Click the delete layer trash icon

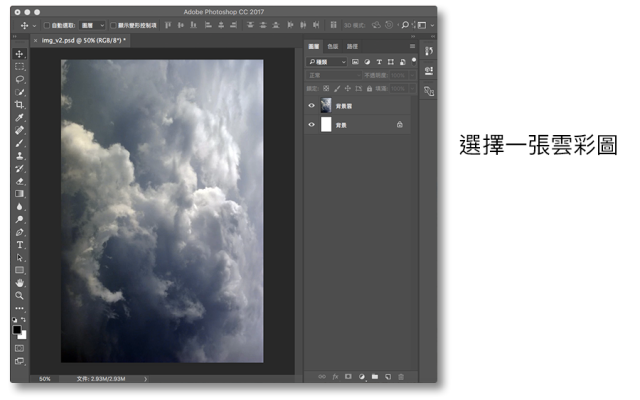point(402,376)
